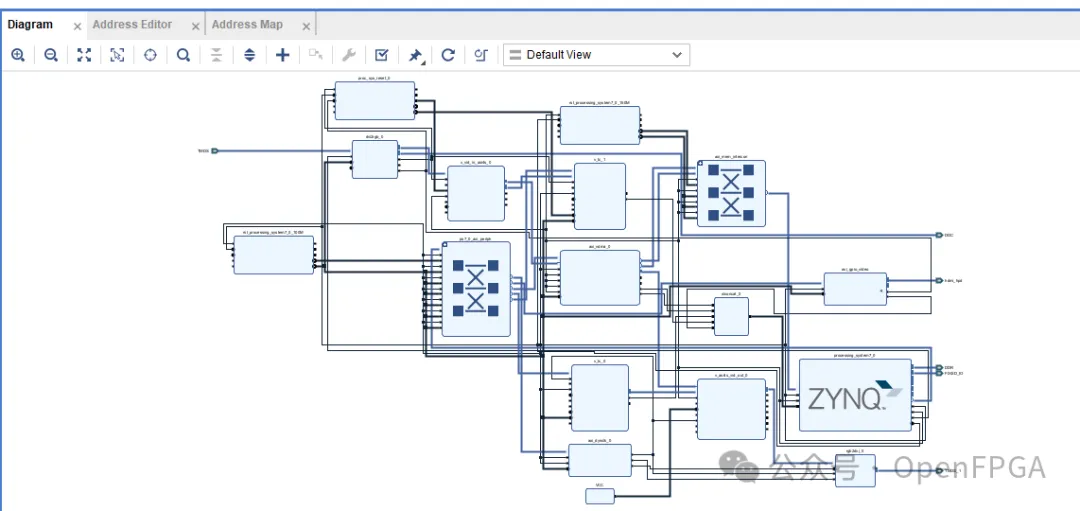1080x511 pixels.
Task: Click the Add IP plus icon
Action: (x=283, y=55)
